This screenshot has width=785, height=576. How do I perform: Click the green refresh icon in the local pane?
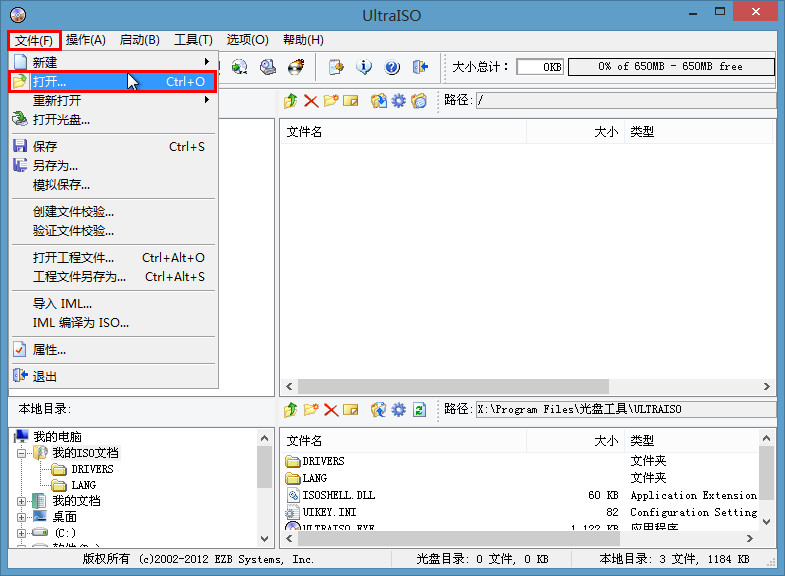coord(419,410)
